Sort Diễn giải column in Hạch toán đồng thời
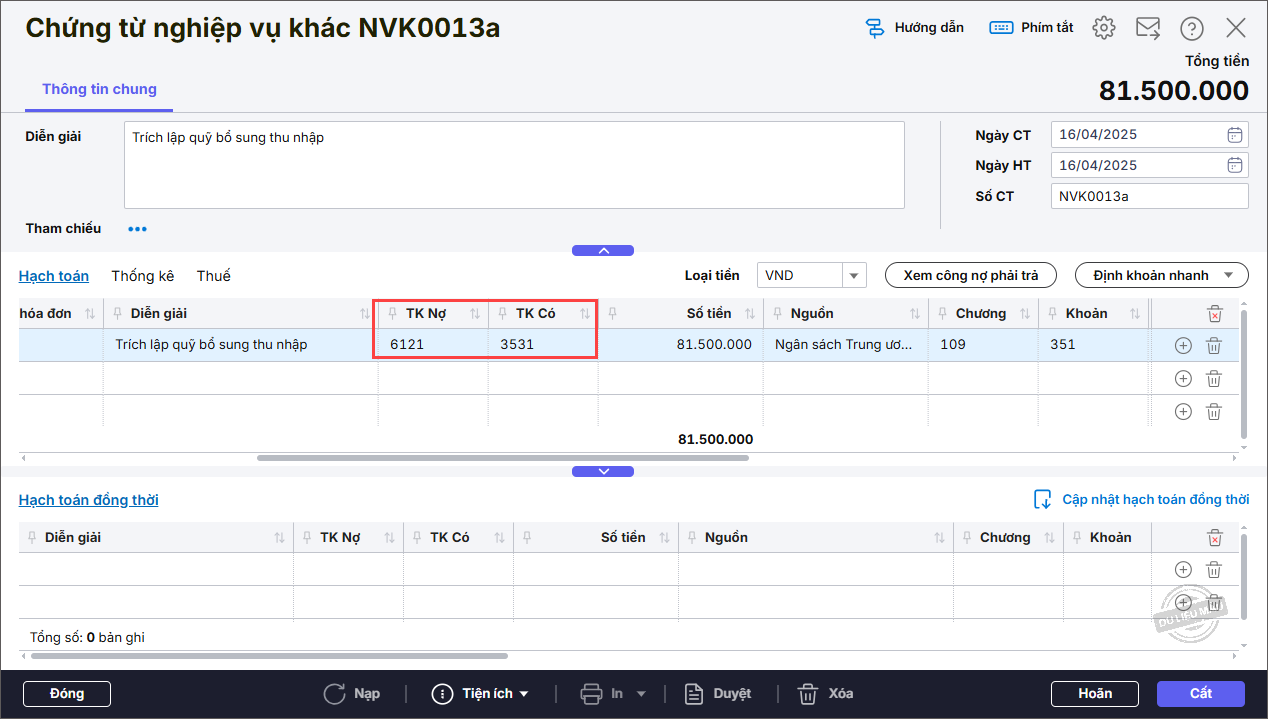Viewport: 1268px width, 719px height. [279, 538]
